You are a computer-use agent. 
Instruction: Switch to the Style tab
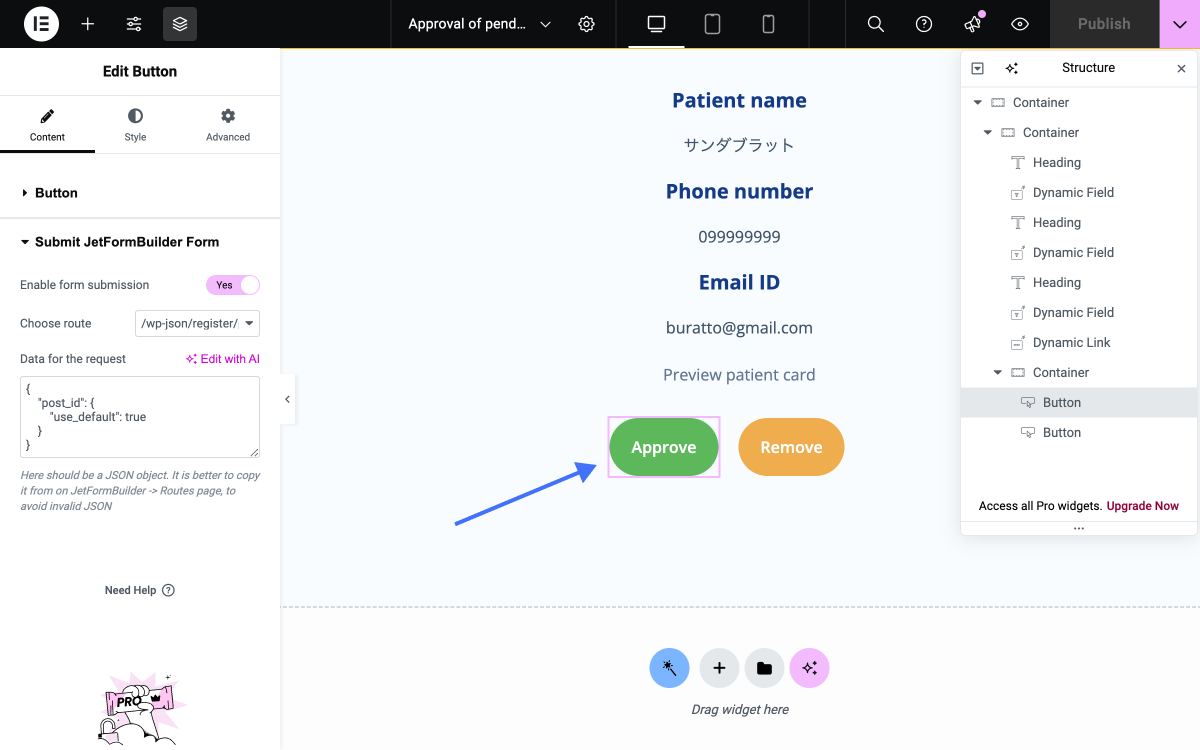135,125
